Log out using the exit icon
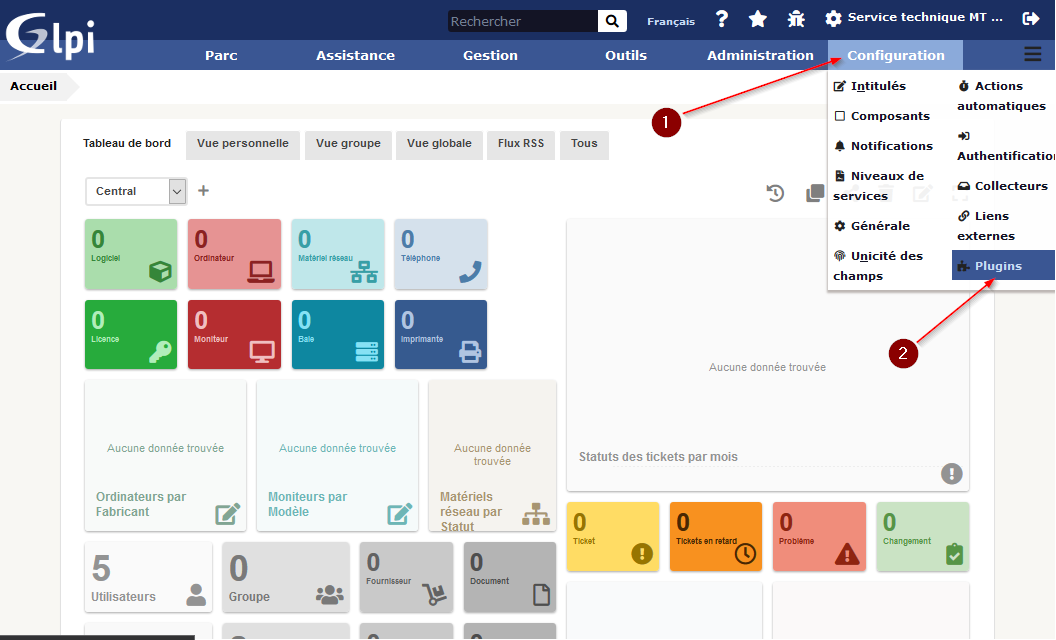The width and height of the screenshot is (1056, 640). [x=1031, y=18]
